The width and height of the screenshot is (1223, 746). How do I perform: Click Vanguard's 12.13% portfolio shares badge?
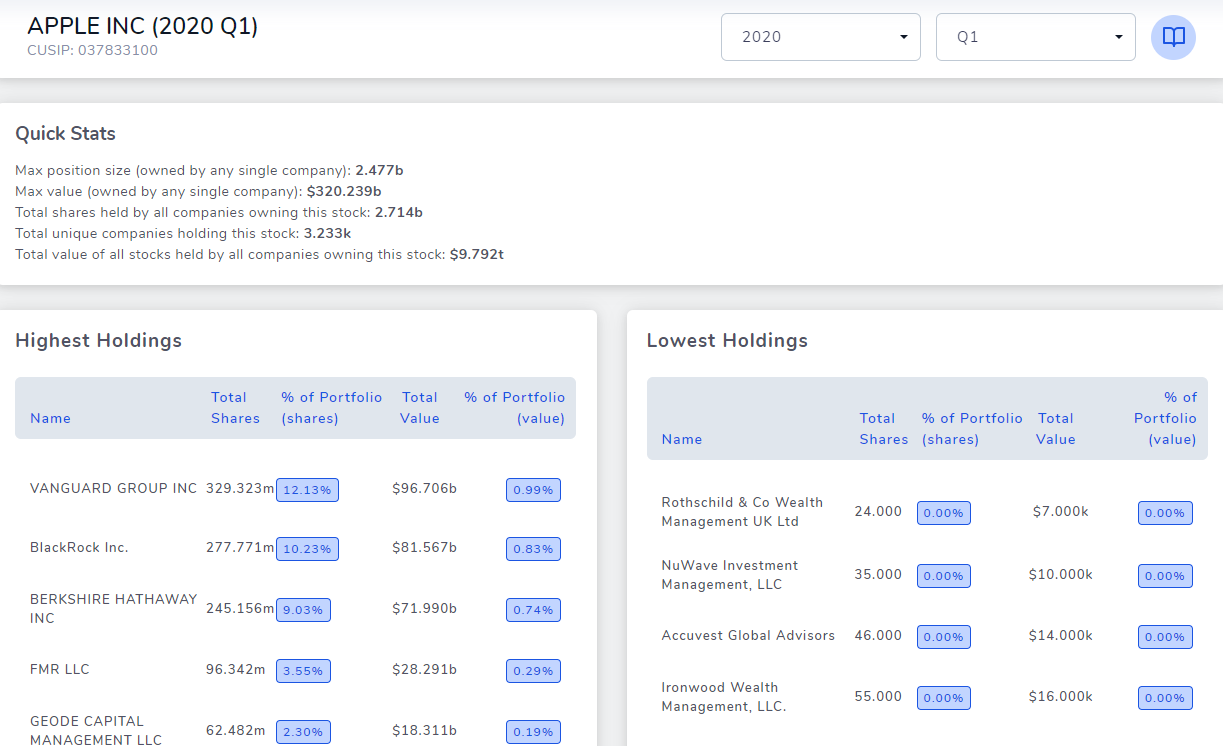click(x=307, y=490)
